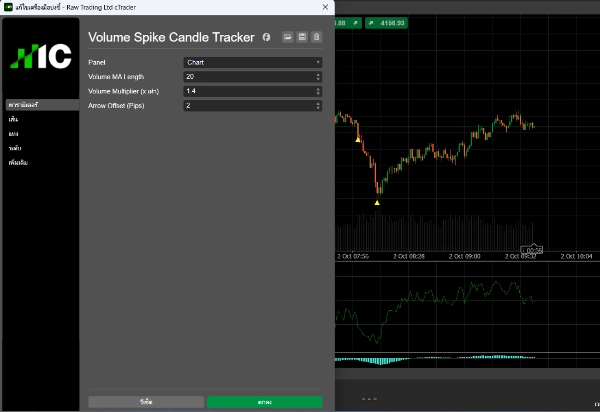
Task: Click the upper yellow volume spike arrow on chart
Action: click(358, 140)
